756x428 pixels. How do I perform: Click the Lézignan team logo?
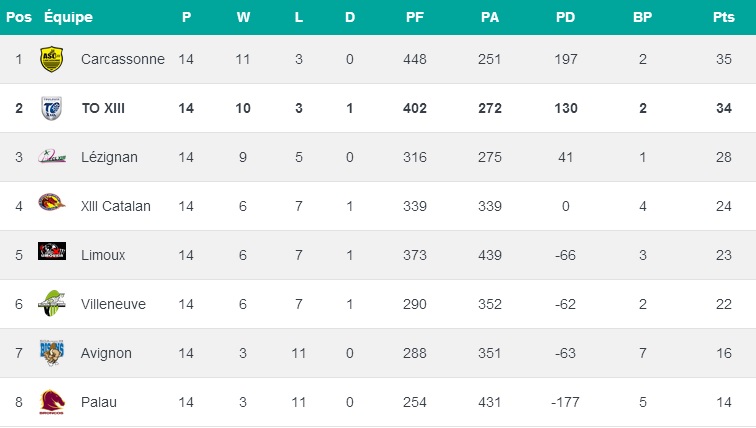coord(52,158)
